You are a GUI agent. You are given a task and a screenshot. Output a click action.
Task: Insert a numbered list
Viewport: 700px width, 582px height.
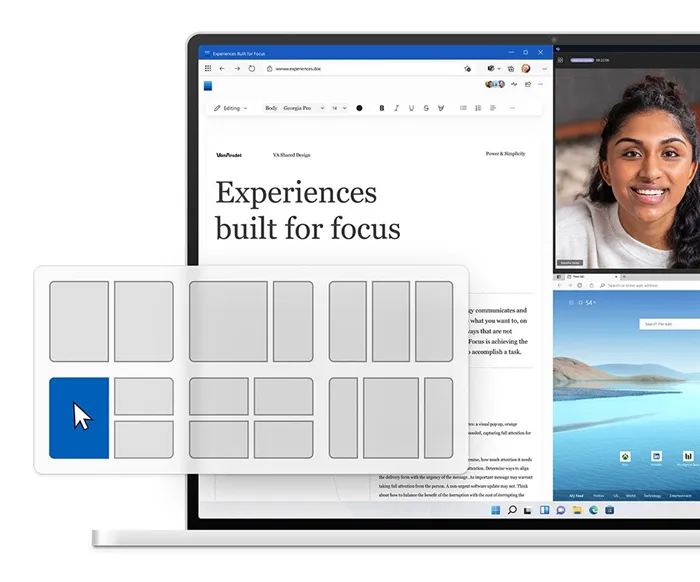coord(478,108)
